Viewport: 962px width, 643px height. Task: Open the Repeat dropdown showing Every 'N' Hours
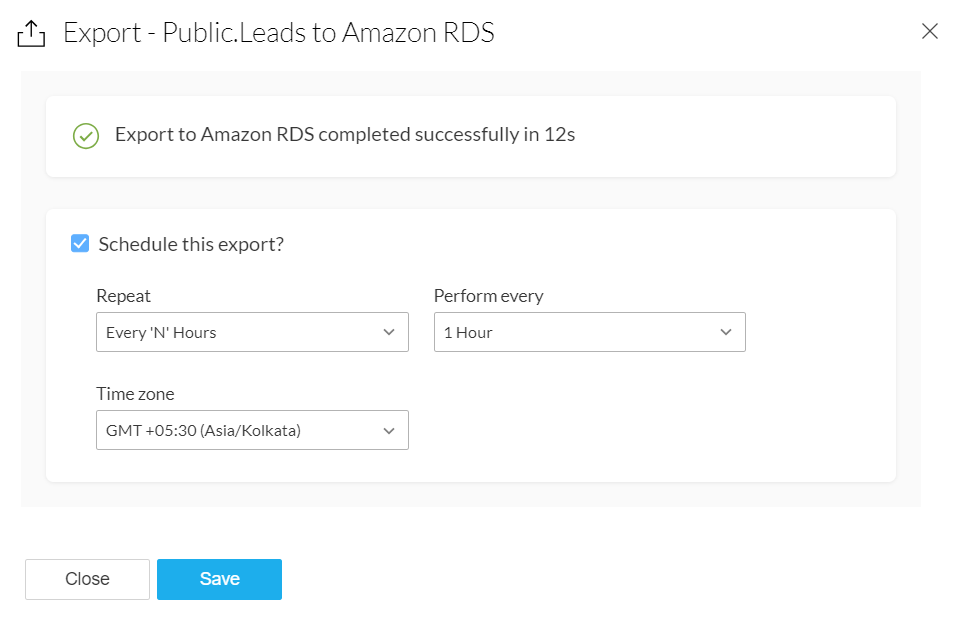[252, 332]
